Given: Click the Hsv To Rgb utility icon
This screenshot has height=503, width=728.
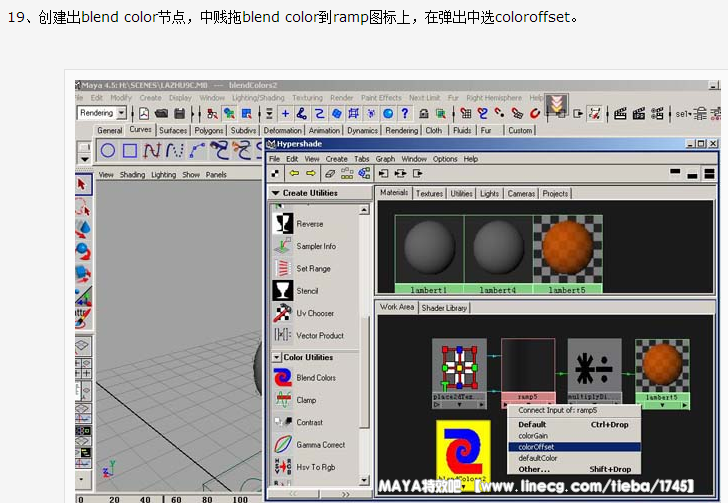Looking at the screenshot, I should click(x=282, y=467).
